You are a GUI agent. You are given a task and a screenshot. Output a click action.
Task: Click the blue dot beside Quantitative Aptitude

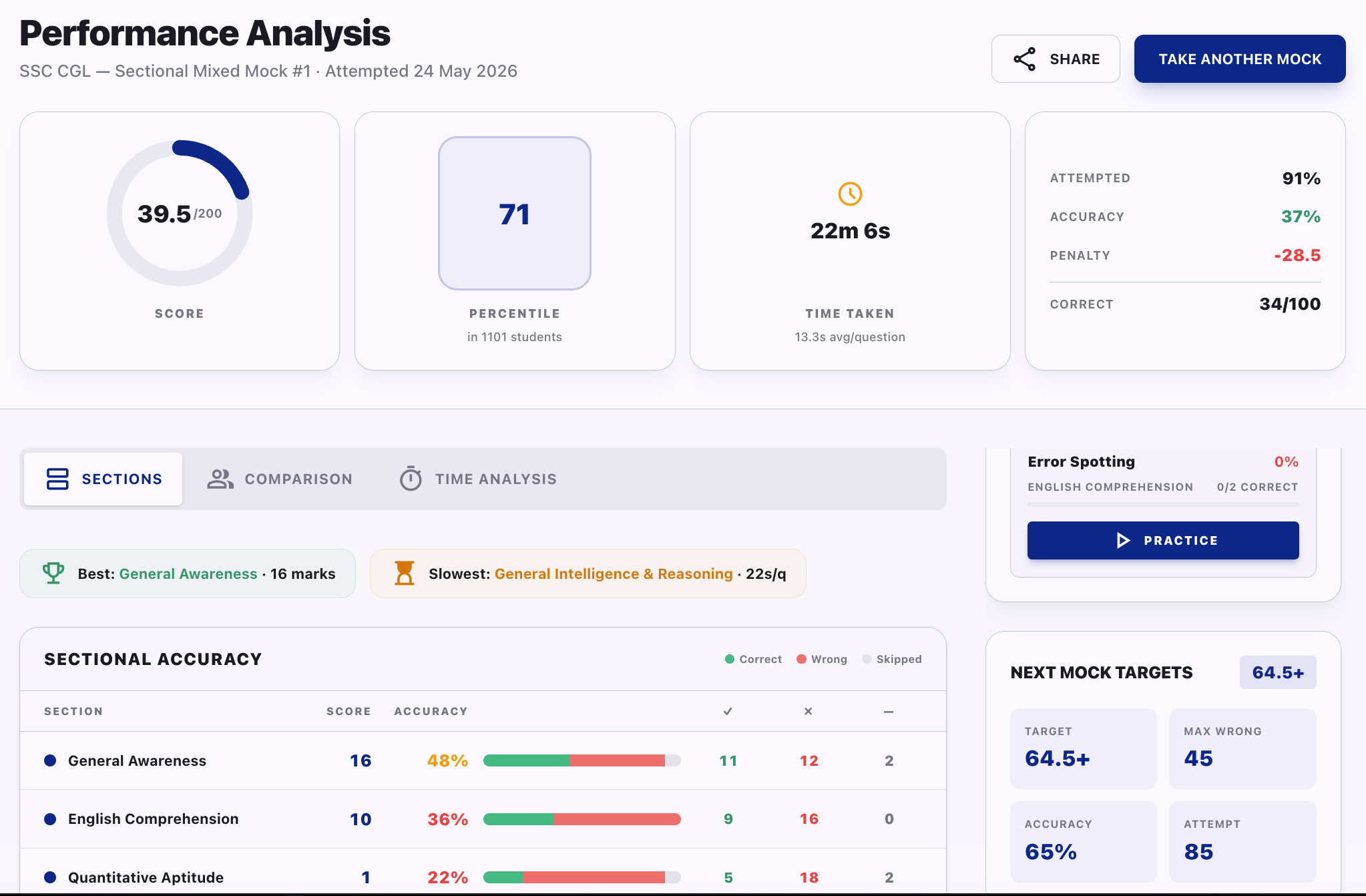[50, 877]
